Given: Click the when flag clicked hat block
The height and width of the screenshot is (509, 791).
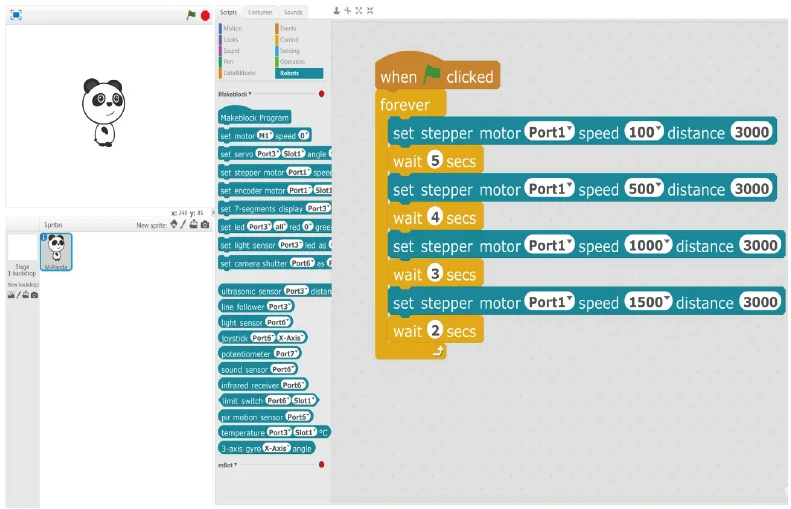Looking at the screenshot, I should (x=437, y=74).
